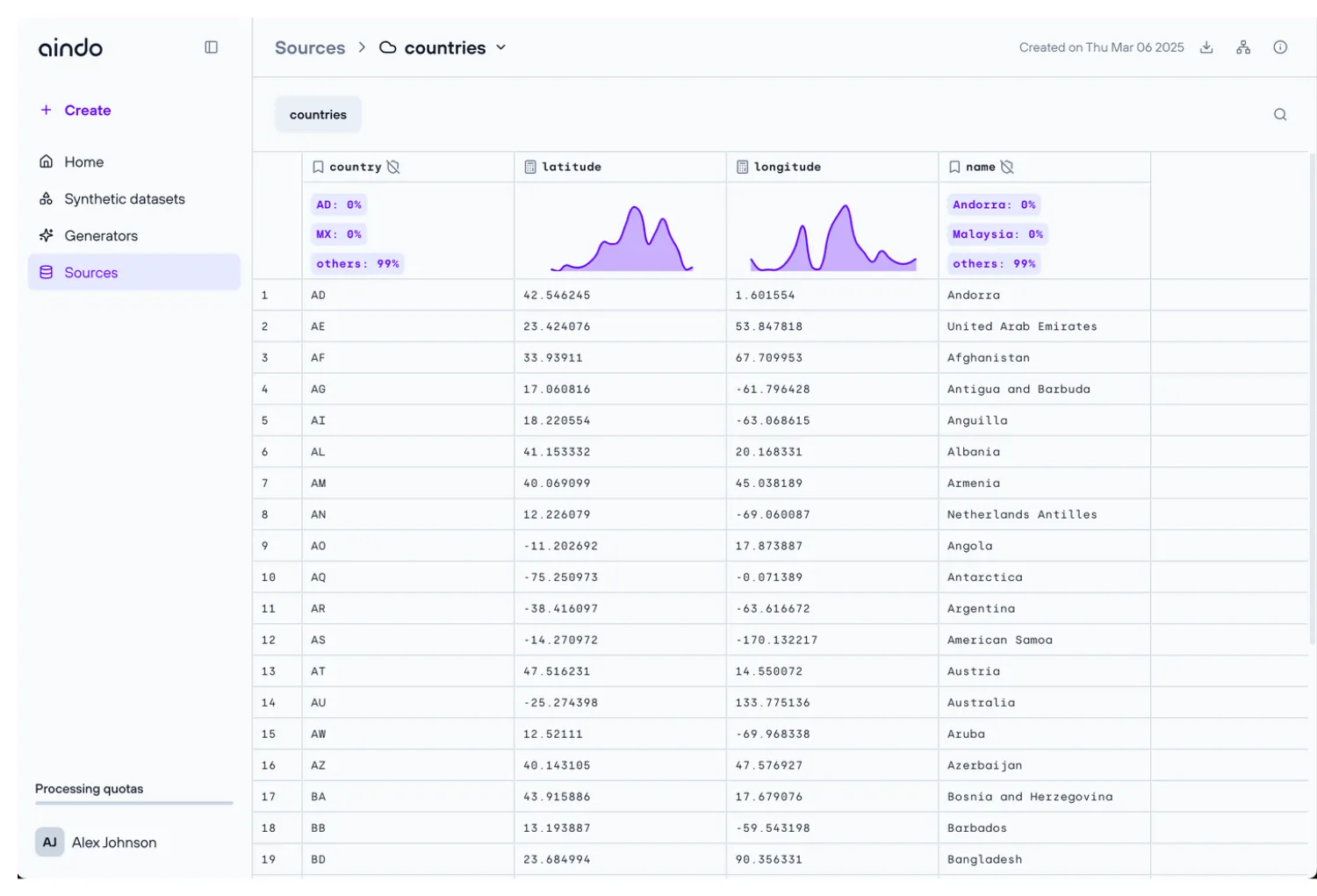Click the table search magnifier icon
The height and width of the screenshot is (896, 1317).
click(x=1280, y=115)
